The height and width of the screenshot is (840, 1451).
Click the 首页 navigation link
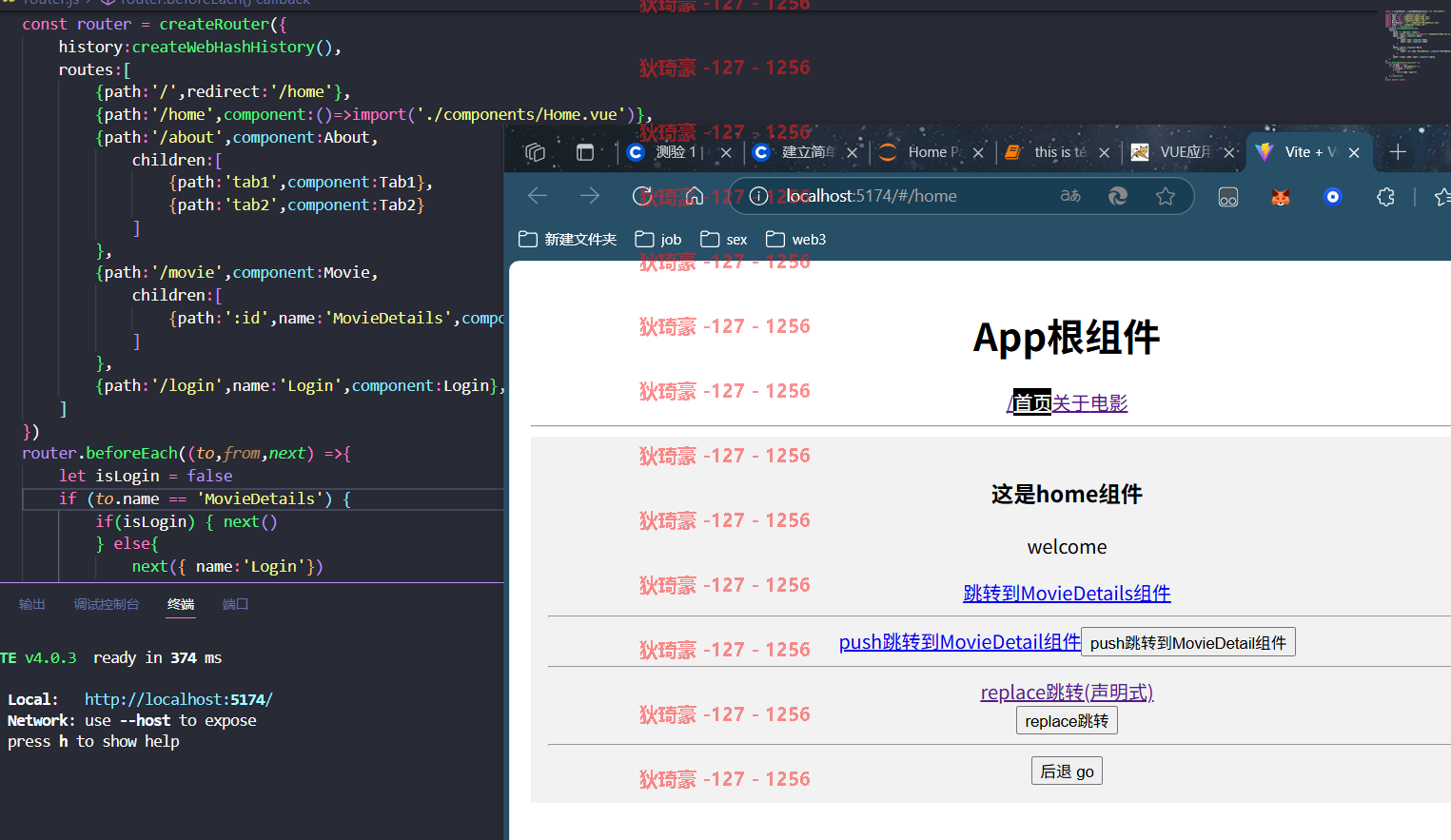pos(1032,403)
